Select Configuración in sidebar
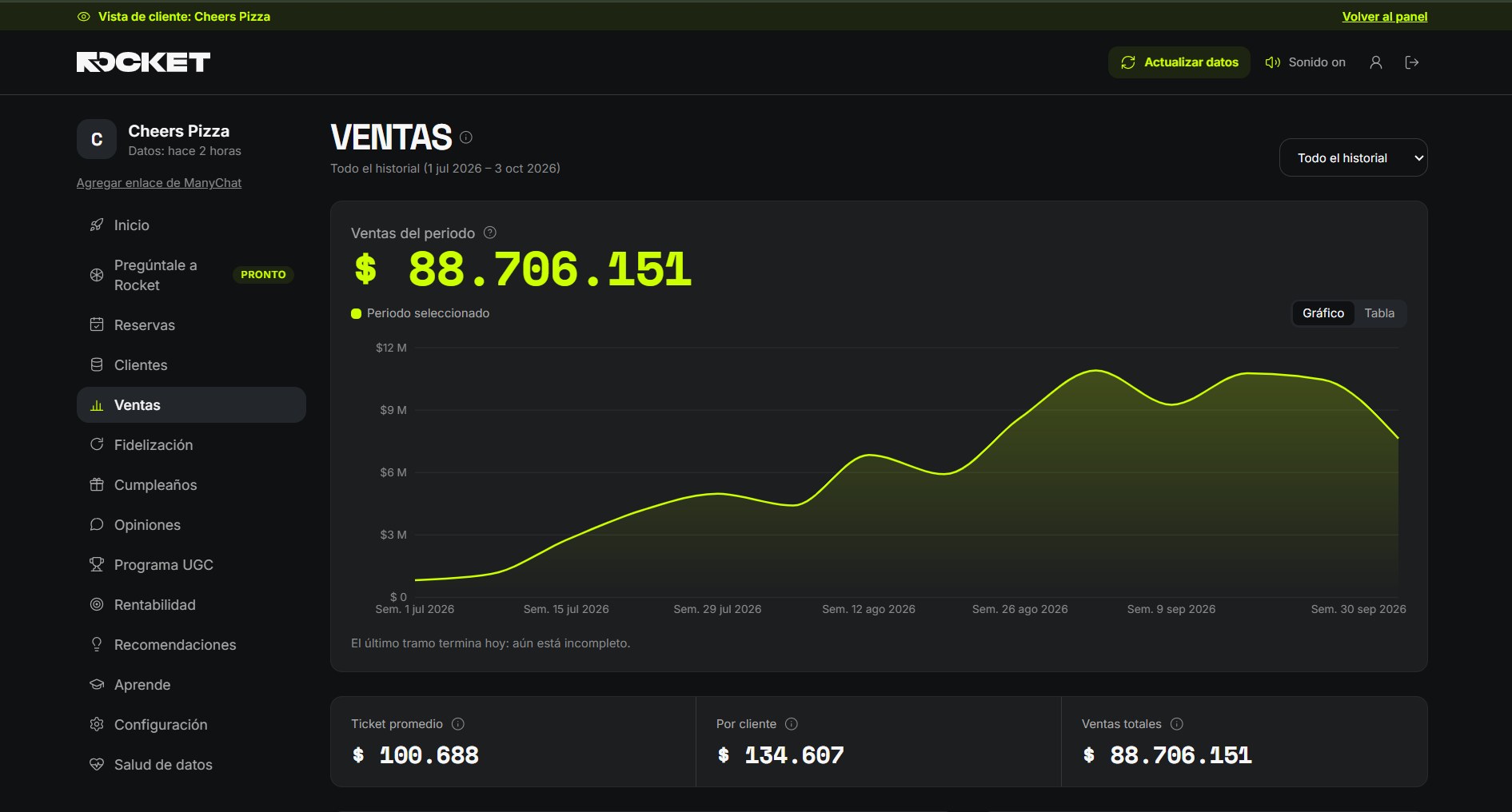Screen dimensions: 1512x812 (191, 725)
